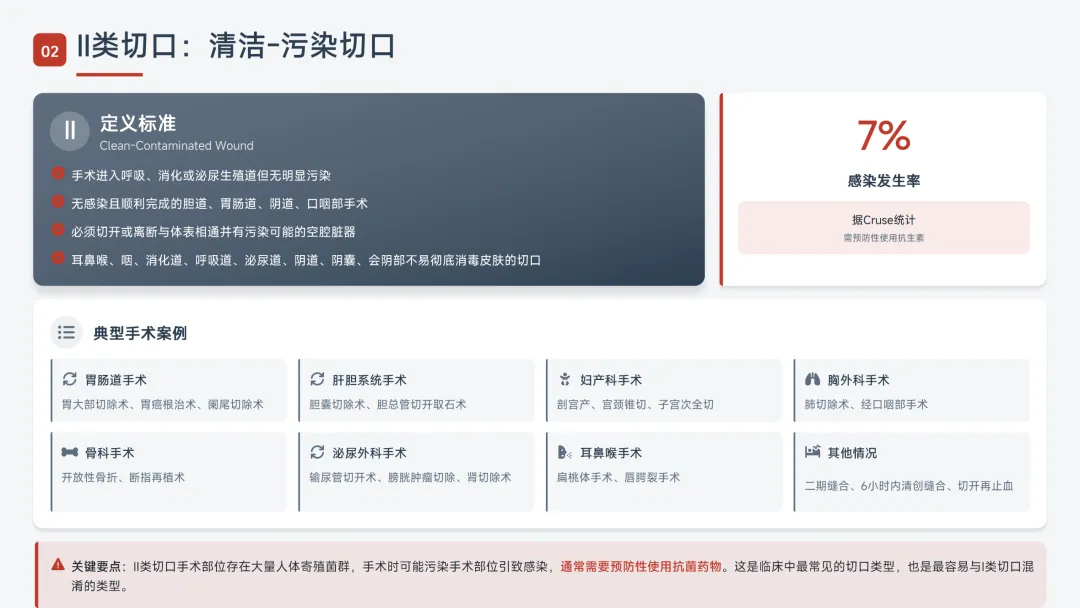
Task: Click the slide title II类切口：清洁-污染切口
Action: pos(236,47)
